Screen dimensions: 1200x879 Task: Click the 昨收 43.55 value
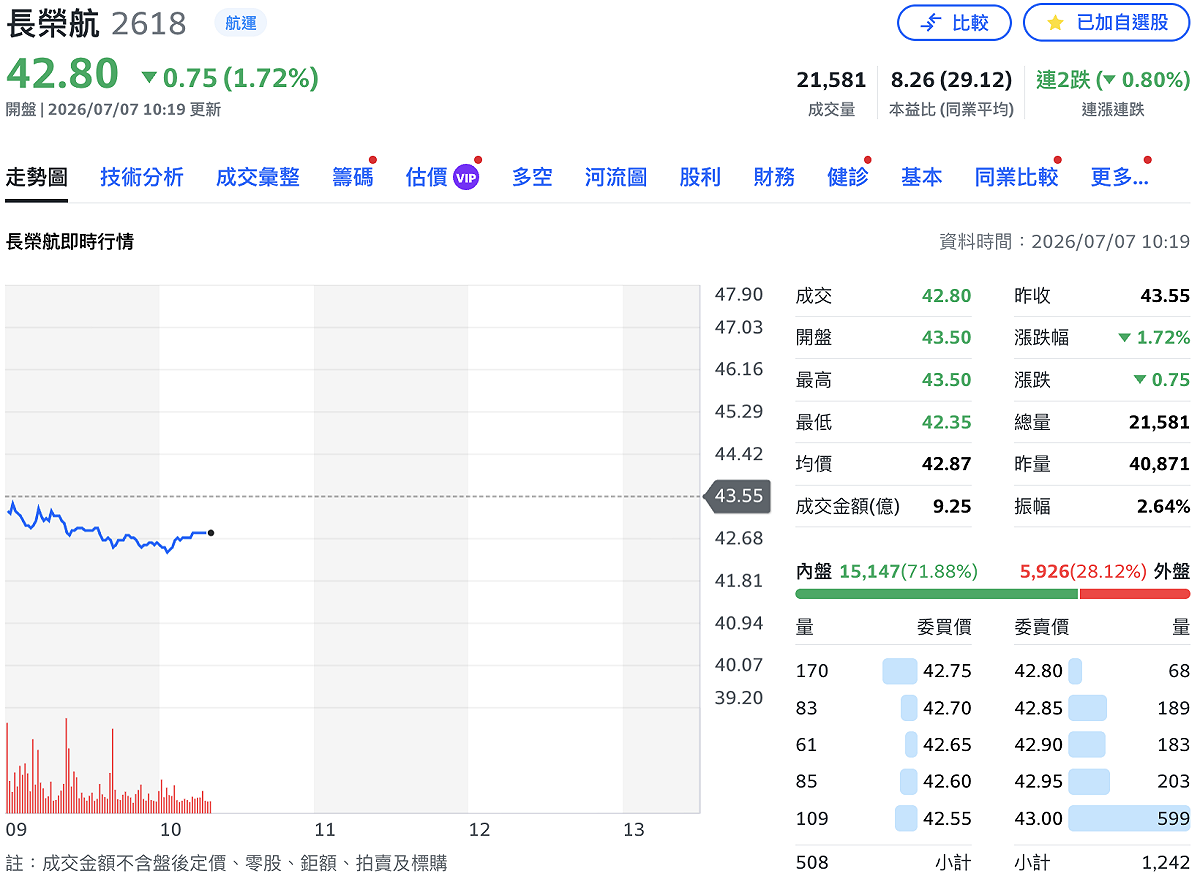coord(1165,296)
